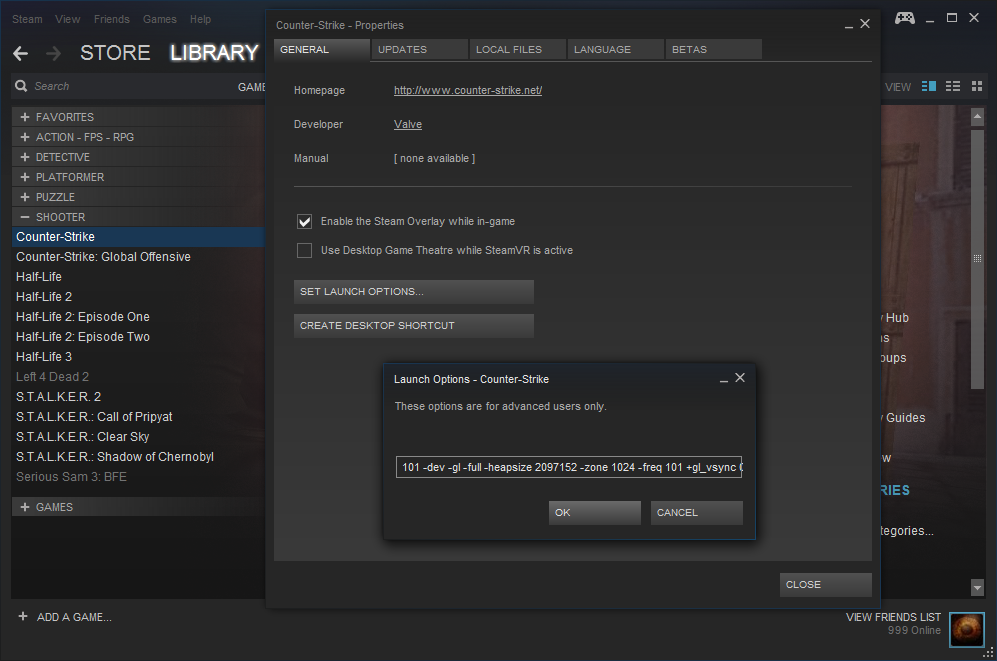Switch to the LOCAL FILES tab
Image resolution: width=997 pixels, height=661 pixels.
[518, 50]
